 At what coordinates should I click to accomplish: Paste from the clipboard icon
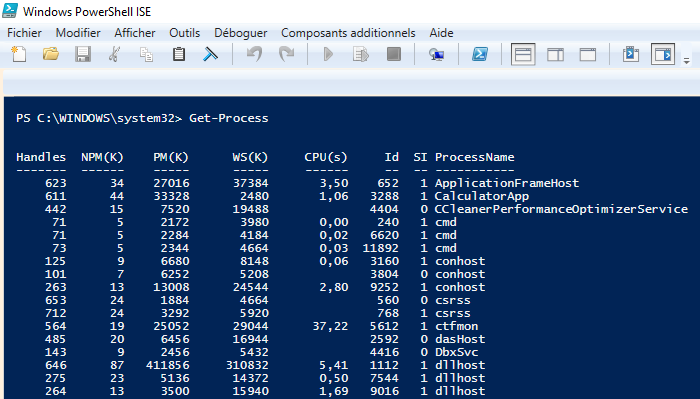pos(179,54)
